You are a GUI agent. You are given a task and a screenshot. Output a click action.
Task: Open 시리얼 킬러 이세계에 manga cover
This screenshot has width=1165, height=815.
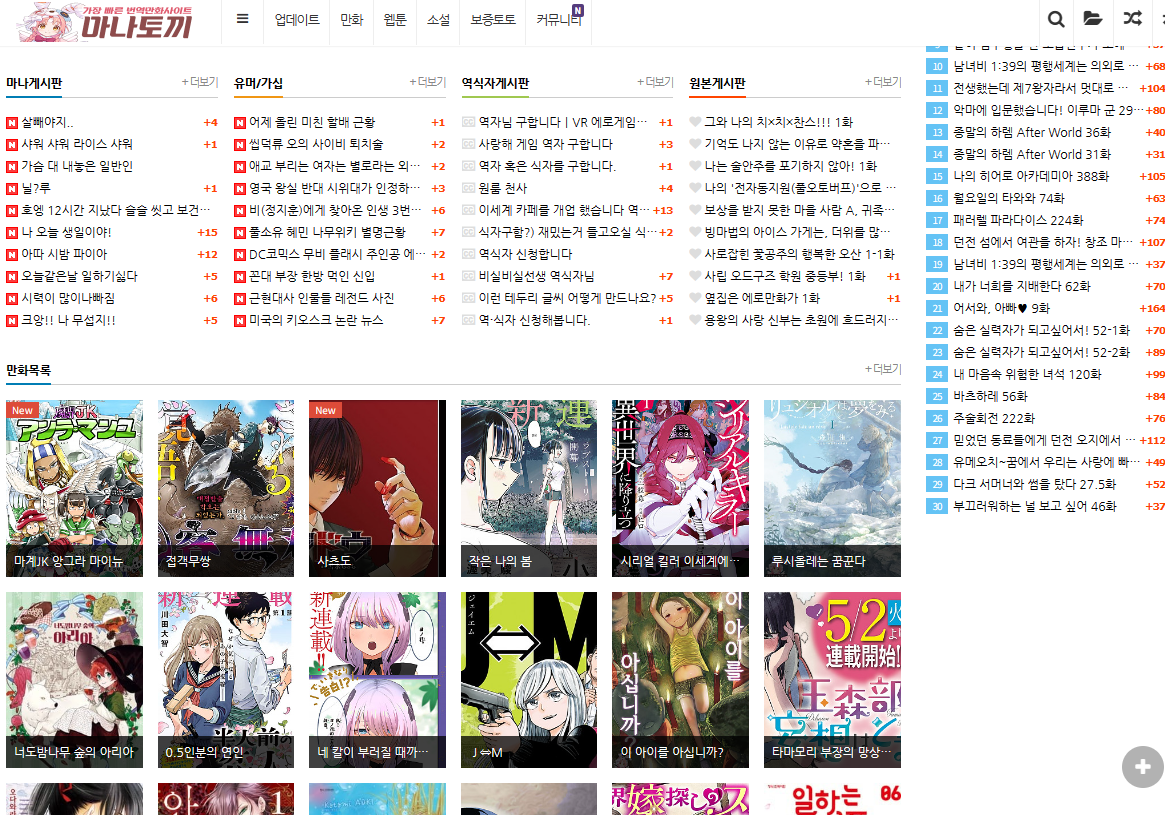pyautogui.click(x=681, y=488)
